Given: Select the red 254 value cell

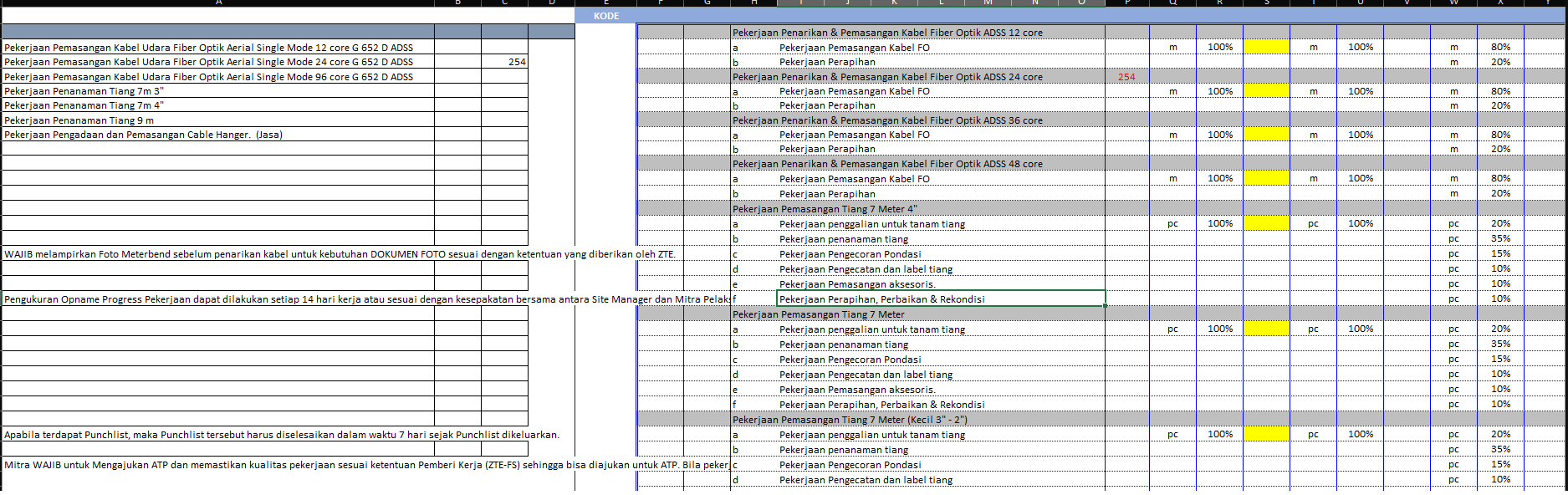Looking at the screenshot, I should [1126, 77].
